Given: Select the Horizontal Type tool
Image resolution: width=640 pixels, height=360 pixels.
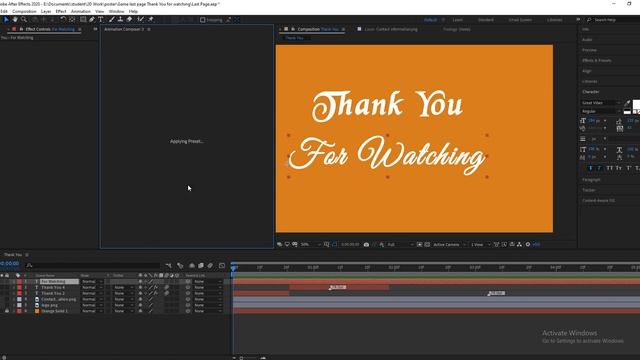Looking at the screenshot, I should 100,20.
